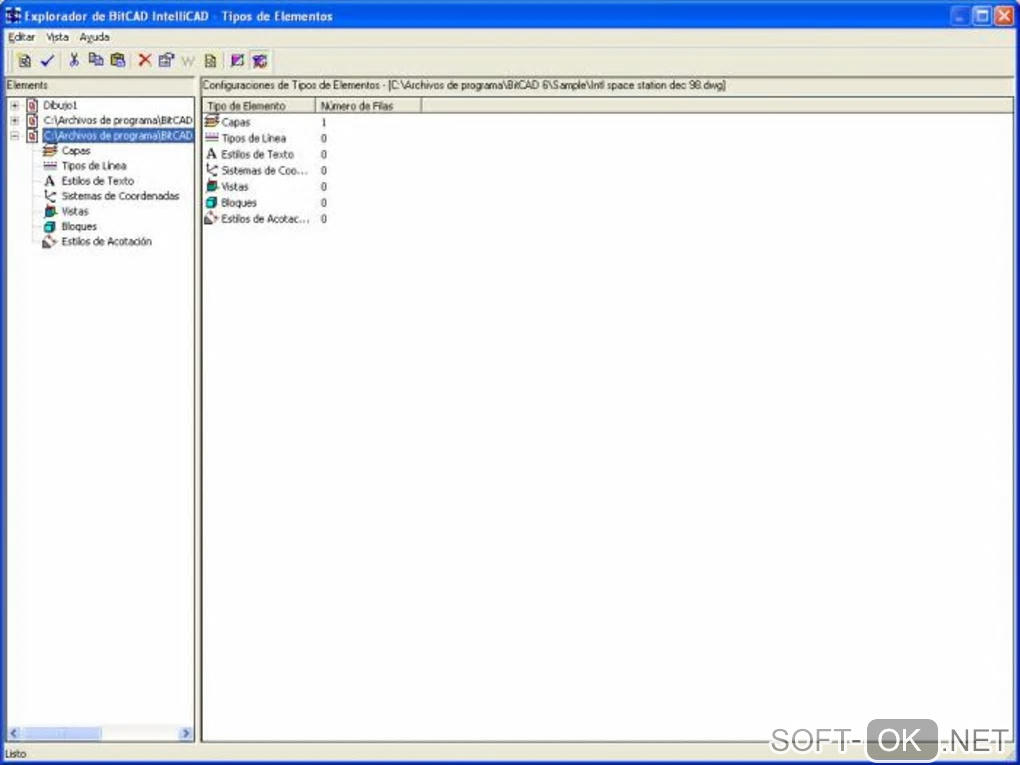
Task: Select the highlighted C:\Archivos de programa\BitCAD entry
Action: [118, 135]
